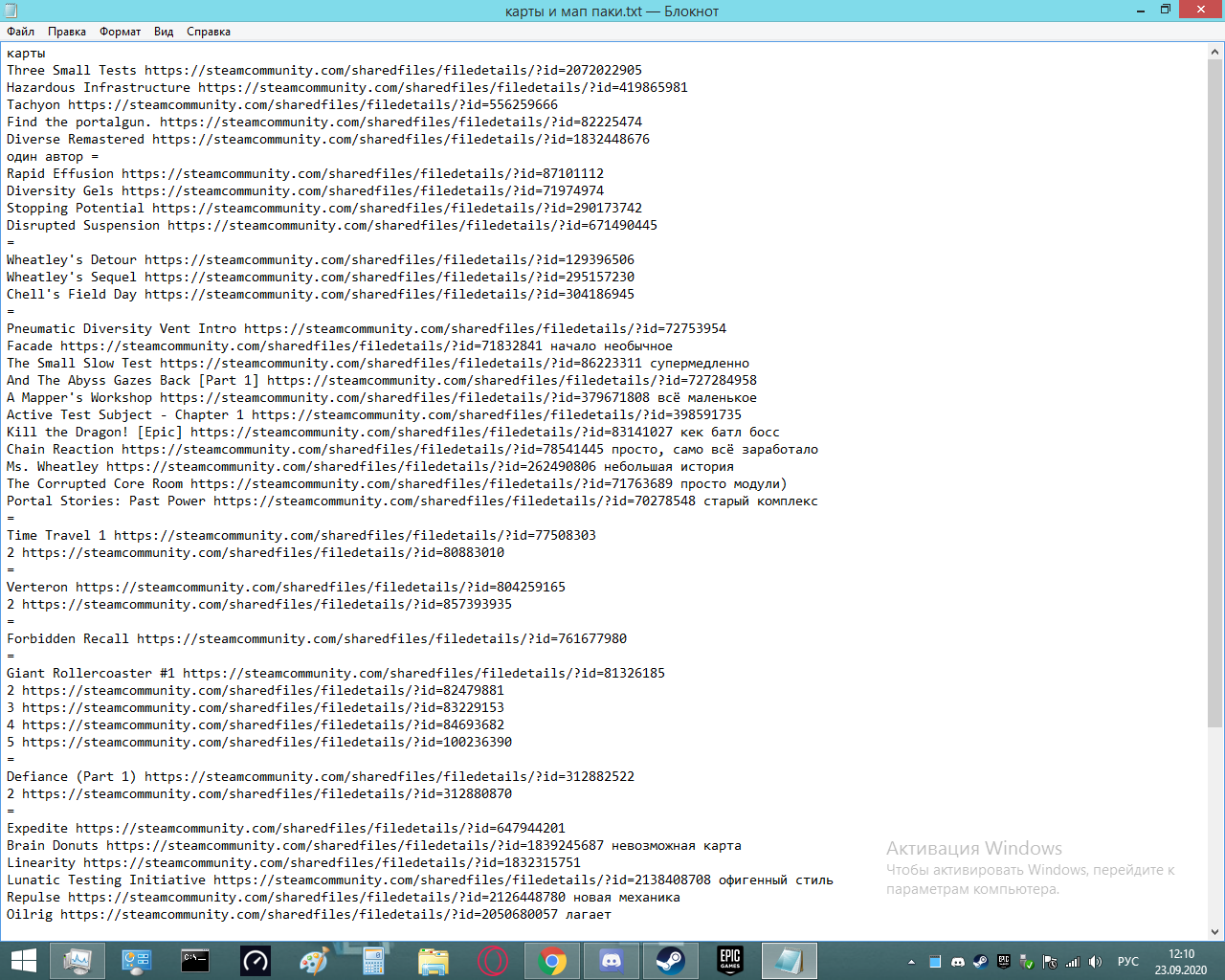Open the Control Panel taskbar icon
1225x980 pixels.
pos(136,961)
